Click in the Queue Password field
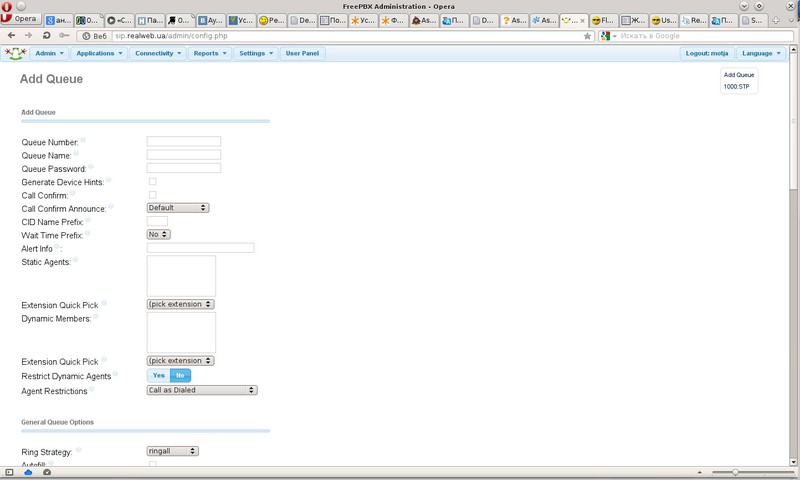Image resolution: width=800 pixels, height=480 pixels. click(x=184, y=168)
